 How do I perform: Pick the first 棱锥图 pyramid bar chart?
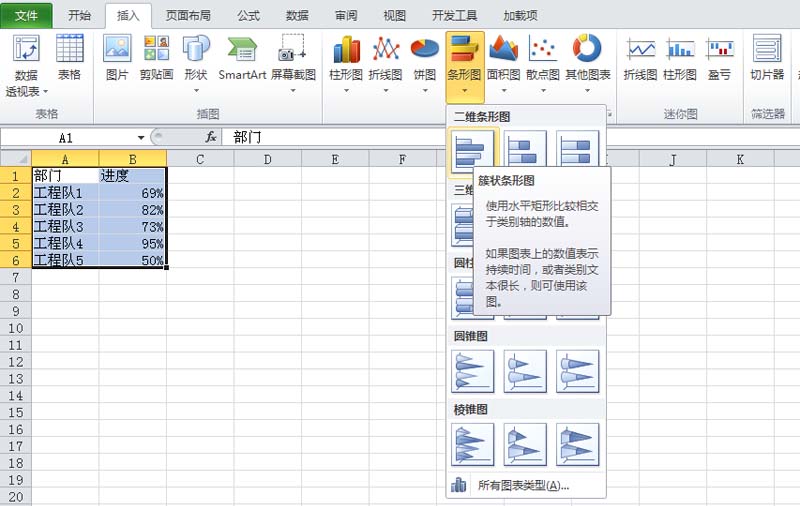472,444
